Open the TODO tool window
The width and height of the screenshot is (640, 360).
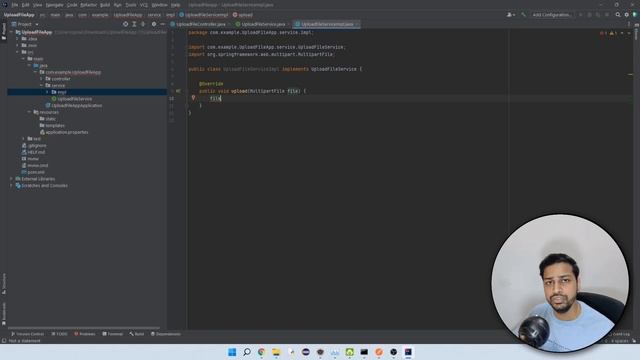click(x=60, y=334)
